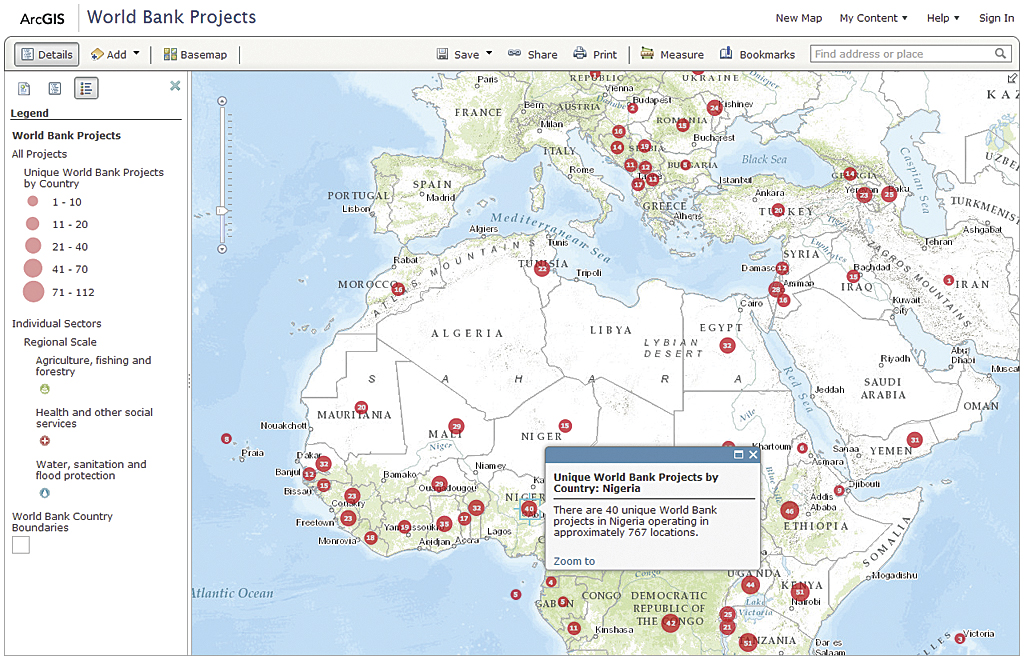
Task: Open the My Content menu
Action: click(x=873, y=18)
